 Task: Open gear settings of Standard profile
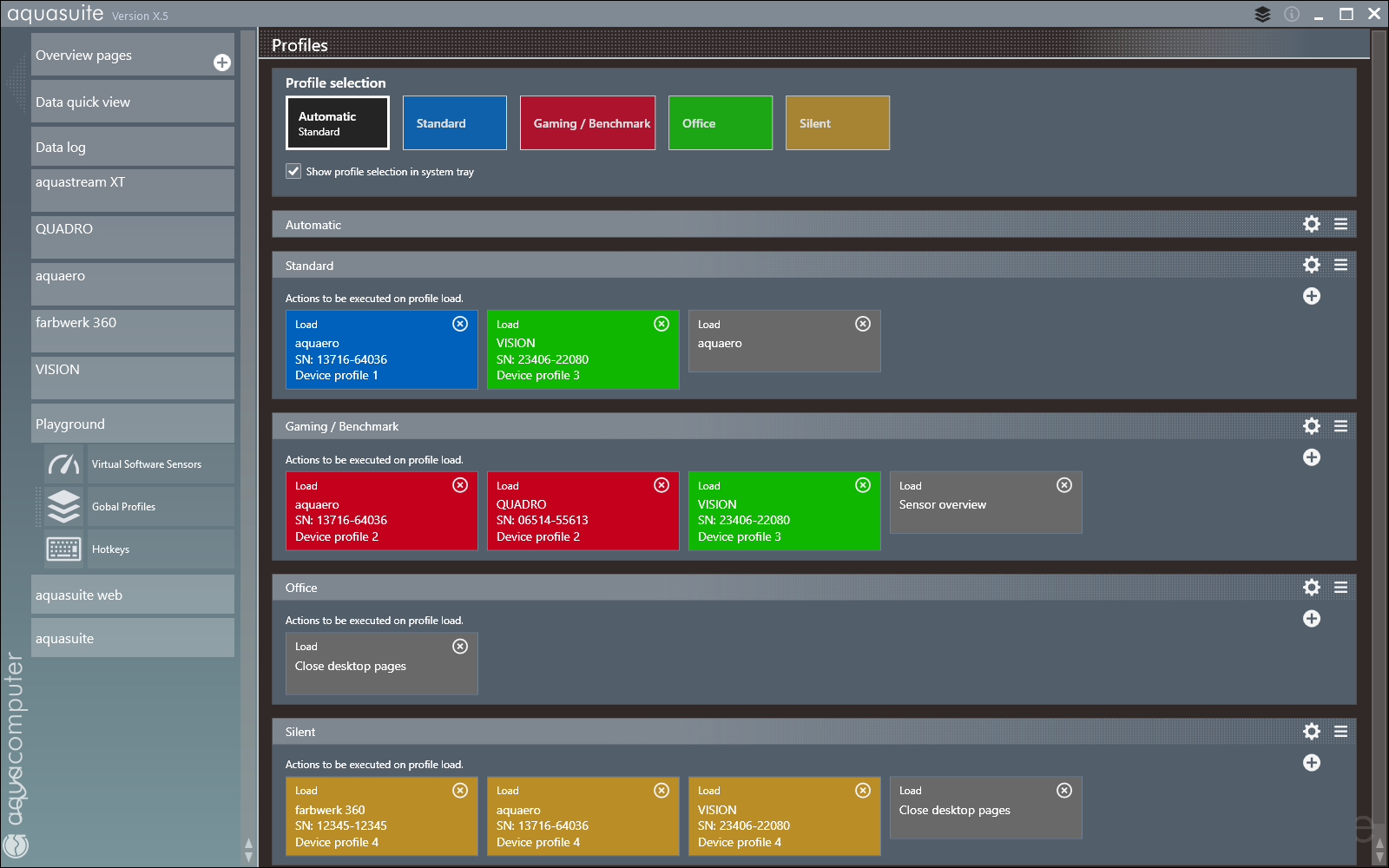[x=1312, y=265]
